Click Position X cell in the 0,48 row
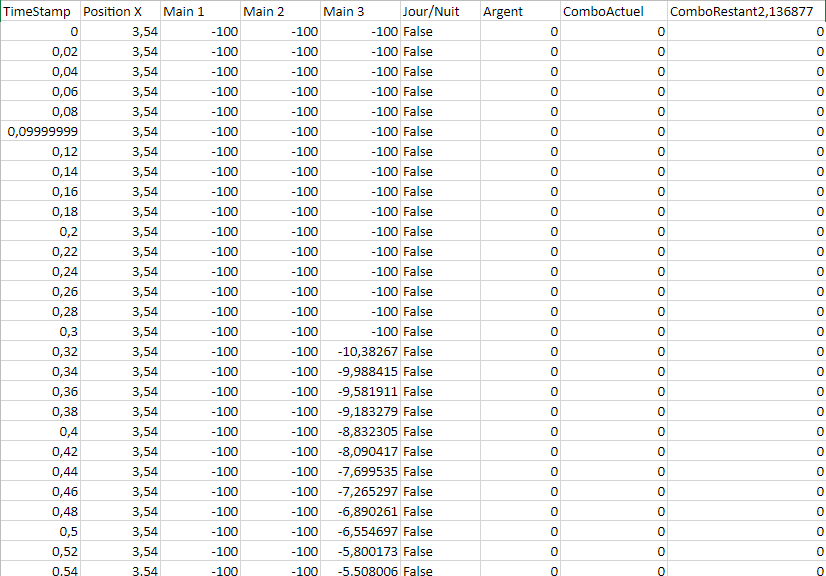Viewport: 826px width, 576px height. [x=121, y=512]
